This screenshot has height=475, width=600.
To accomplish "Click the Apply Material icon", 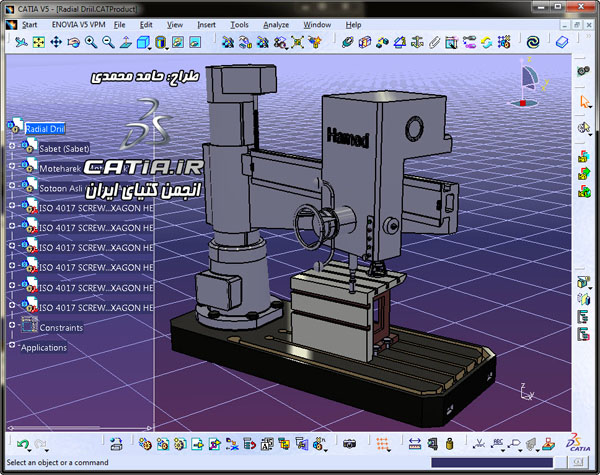I will (x=548, y=444).
